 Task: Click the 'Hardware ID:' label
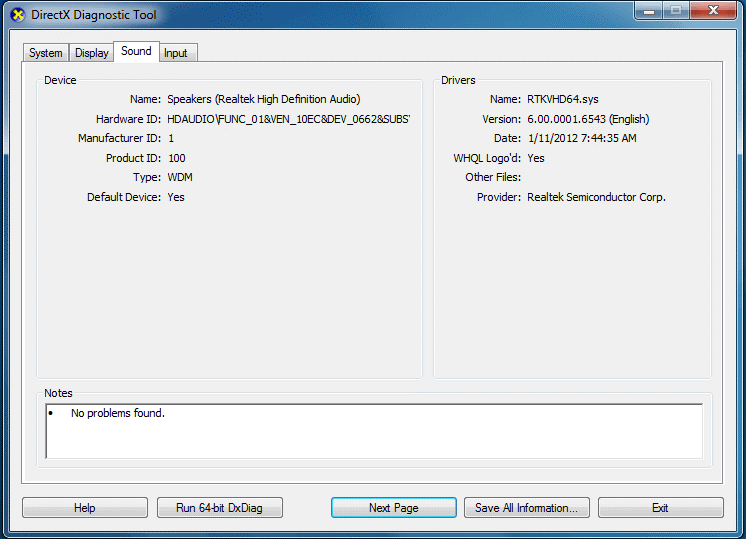coord(128,119)
